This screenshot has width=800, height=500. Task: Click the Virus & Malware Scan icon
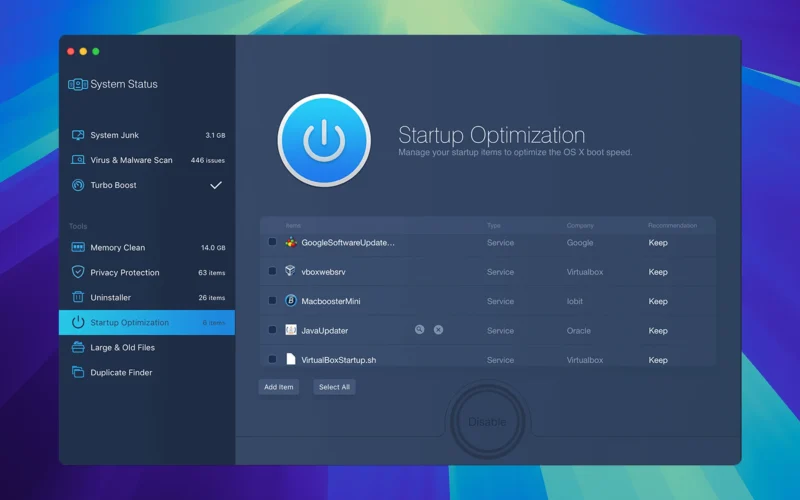pyautogui.click(x=78, y=160)
